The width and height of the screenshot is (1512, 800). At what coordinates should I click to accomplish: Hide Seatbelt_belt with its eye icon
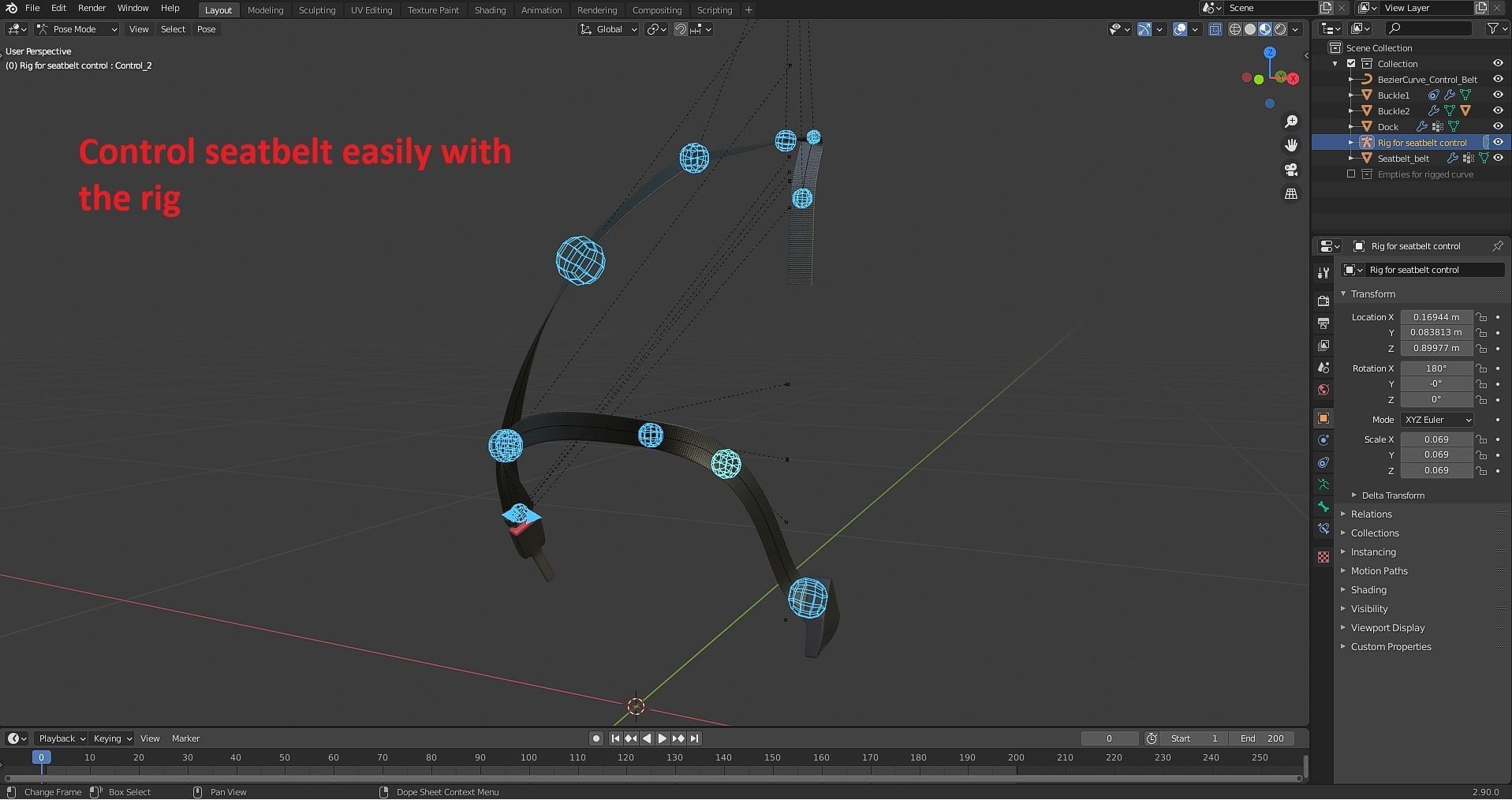pyautogui.click(x=1498, y=158)
